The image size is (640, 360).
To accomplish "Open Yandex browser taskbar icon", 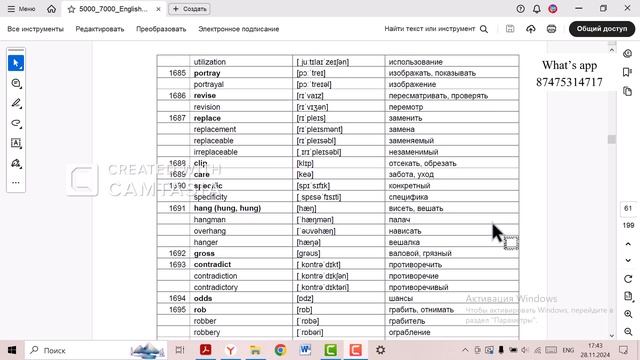I will coord(230,350).
